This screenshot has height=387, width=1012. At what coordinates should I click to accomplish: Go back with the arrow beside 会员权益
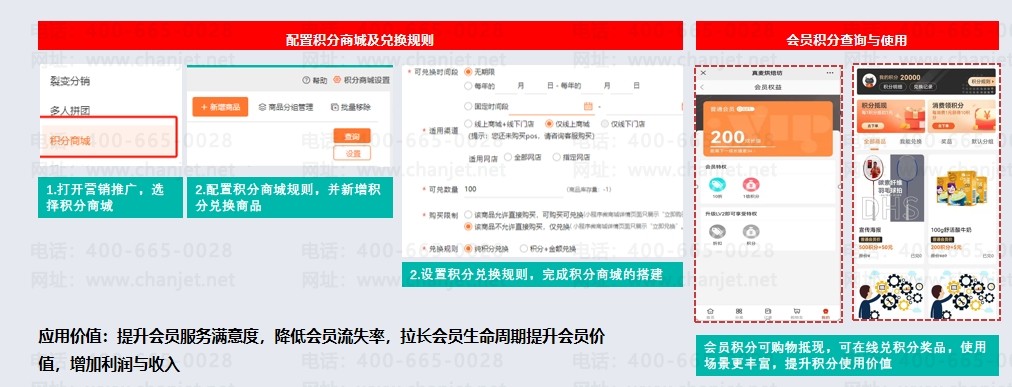[702, 87]
